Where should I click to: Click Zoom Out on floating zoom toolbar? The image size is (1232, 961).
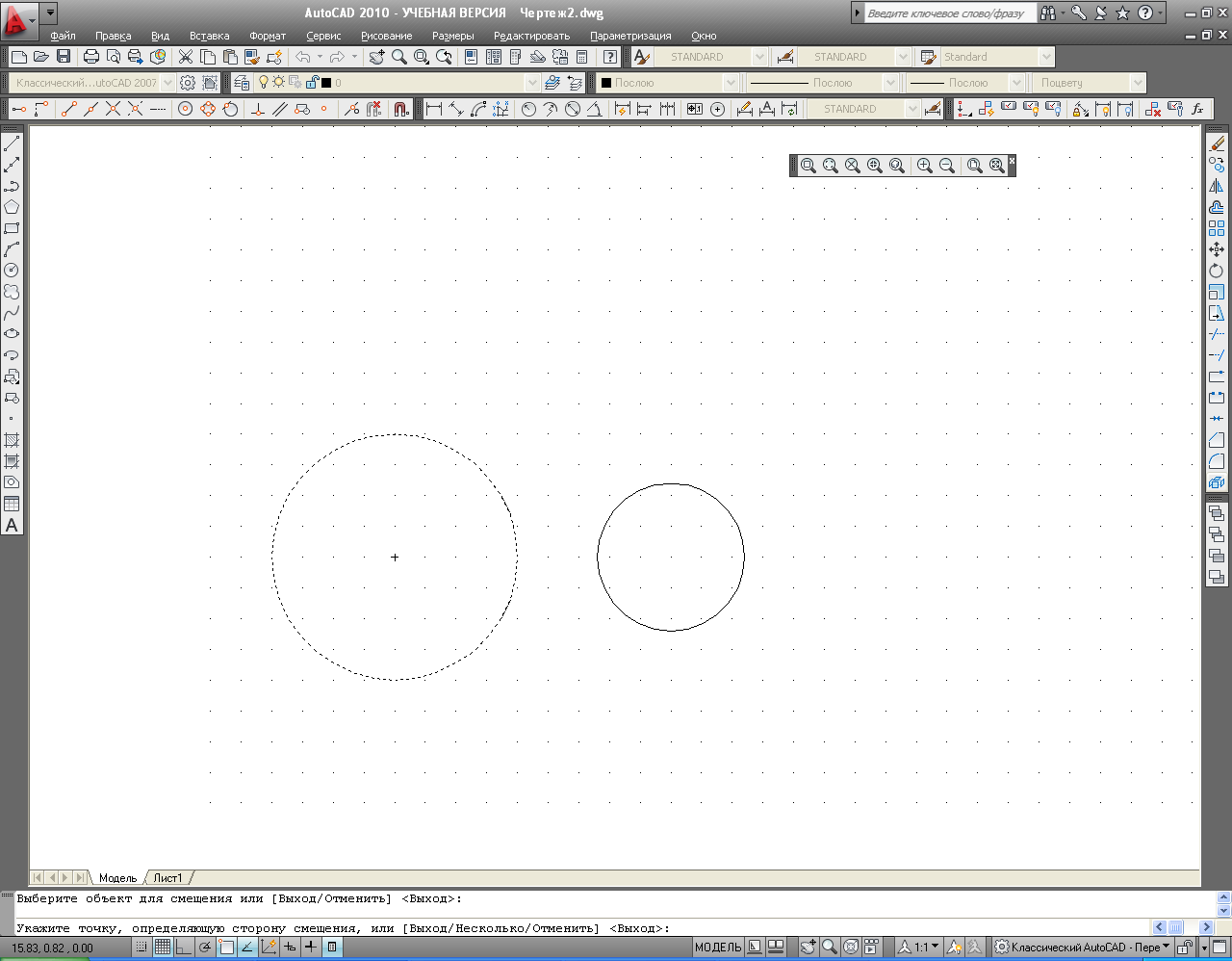coord(947,166)
